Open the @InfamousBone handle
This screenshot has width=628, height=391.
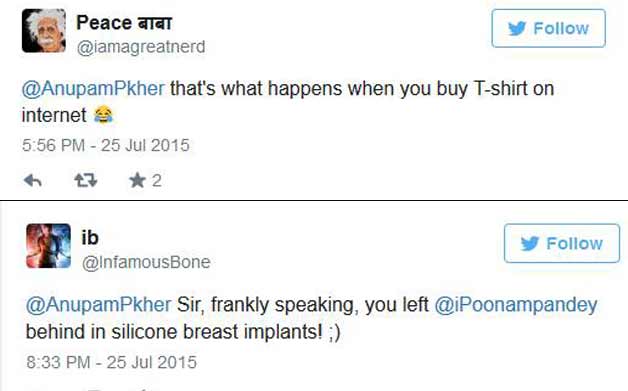pos(146,262)
